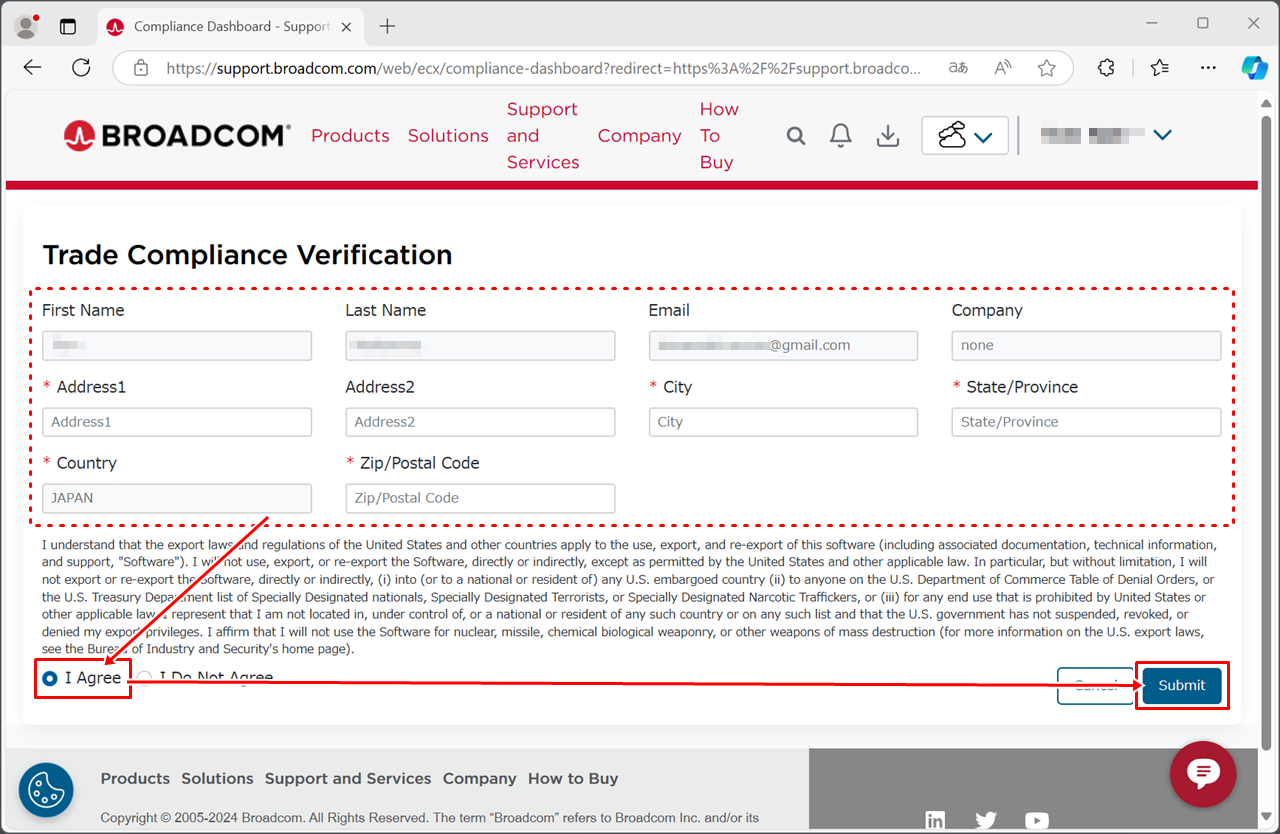Open the notifications bell icon
The width and height of the screenshot is (1280, 834).
pyautogui.click(x=841, y=136)
